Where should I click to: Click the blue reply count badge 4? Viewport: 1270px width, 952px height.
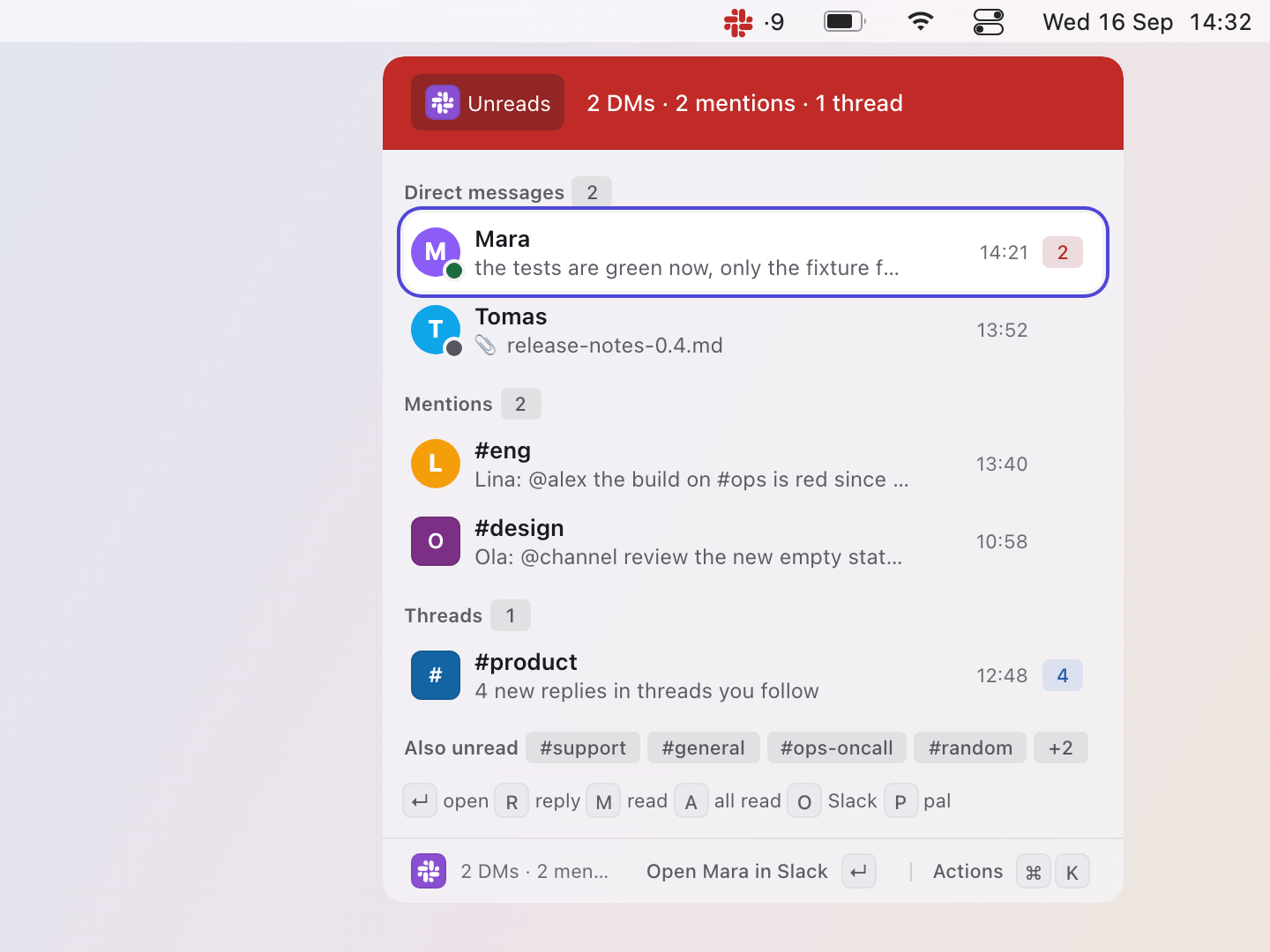1063,675
